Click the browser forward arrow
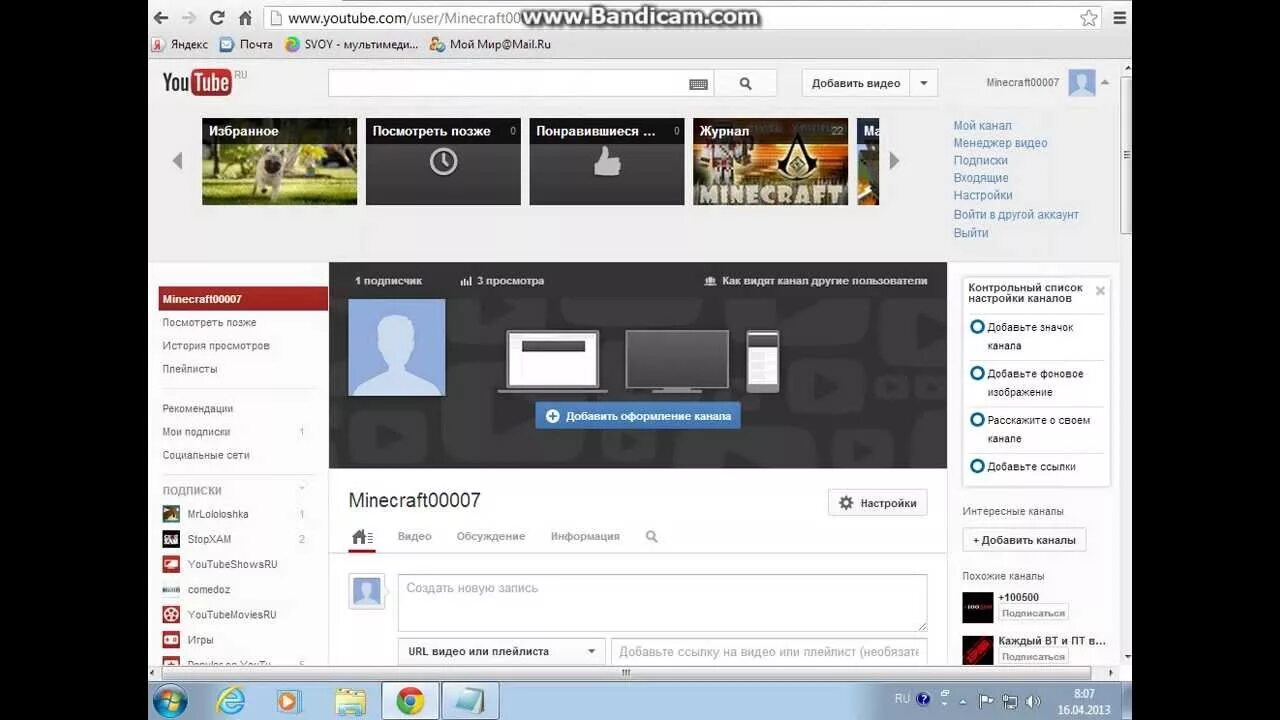This screenshot has width=1280, height=720. point(188,18)
